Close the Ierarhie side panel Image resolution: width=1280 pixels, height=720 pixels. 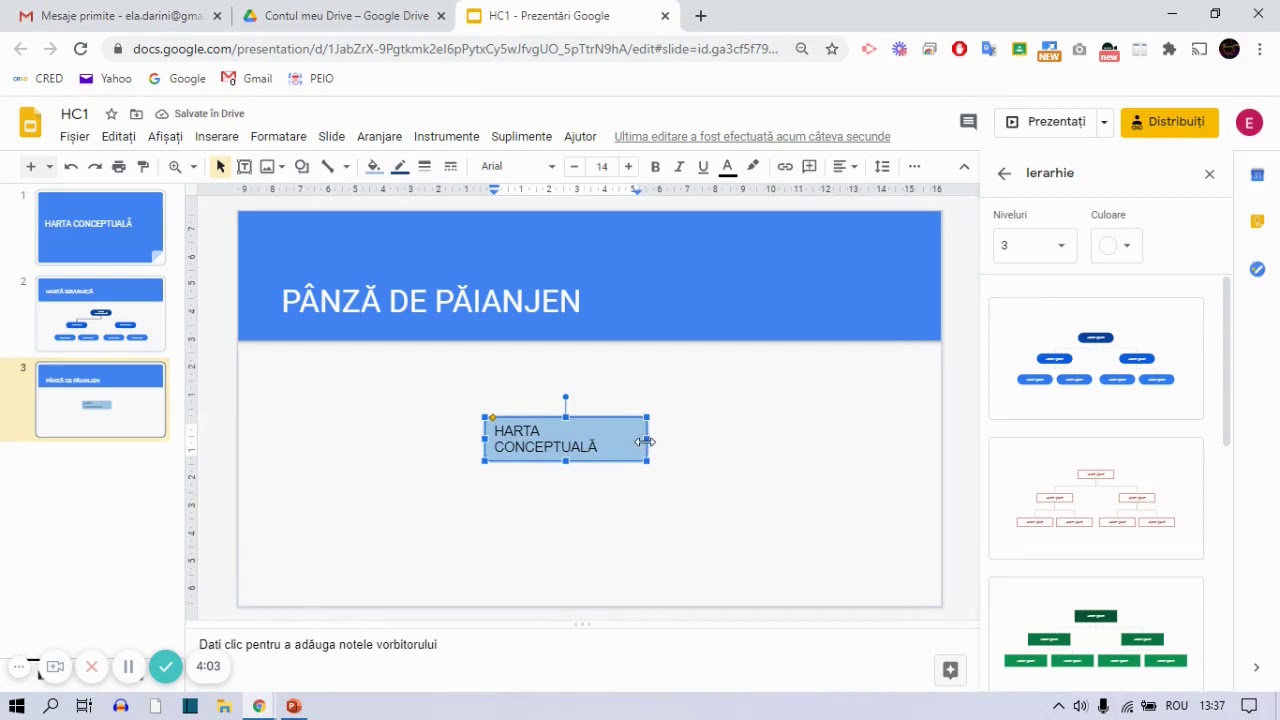click(x=1209, y=174)
